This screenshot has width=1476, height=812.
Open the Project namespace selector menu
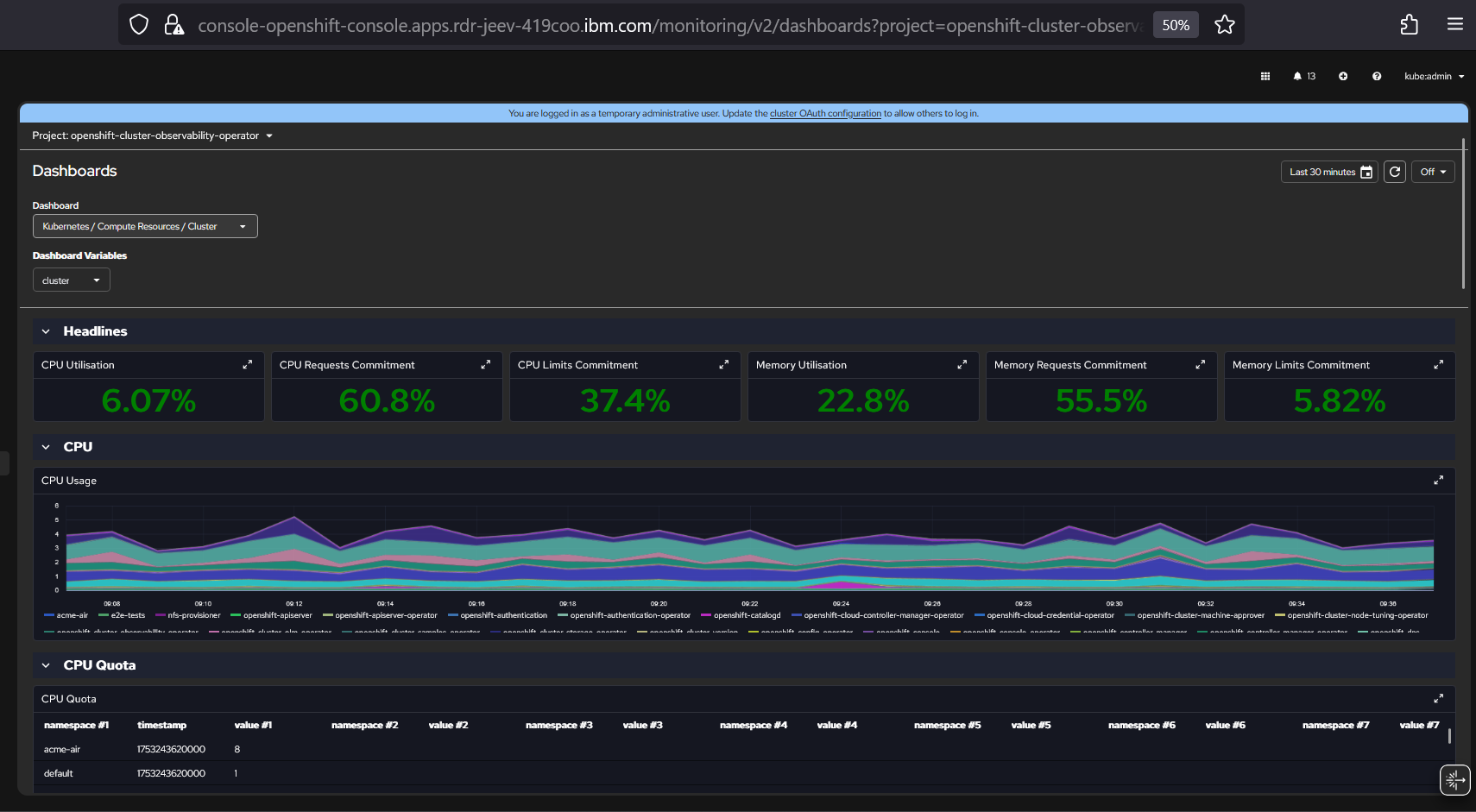click(x=153, y=135)
